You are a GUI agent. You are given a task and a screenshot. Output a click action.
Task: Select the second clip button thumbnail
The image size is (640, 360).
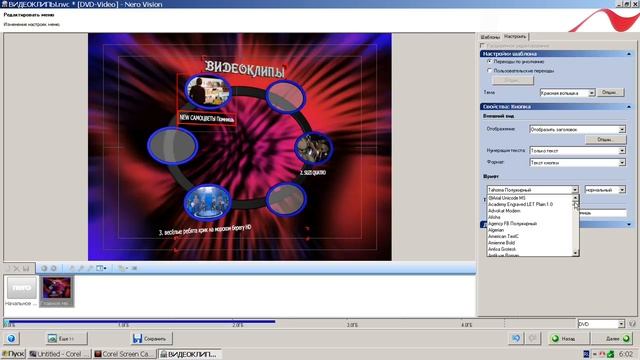(313, 148)
